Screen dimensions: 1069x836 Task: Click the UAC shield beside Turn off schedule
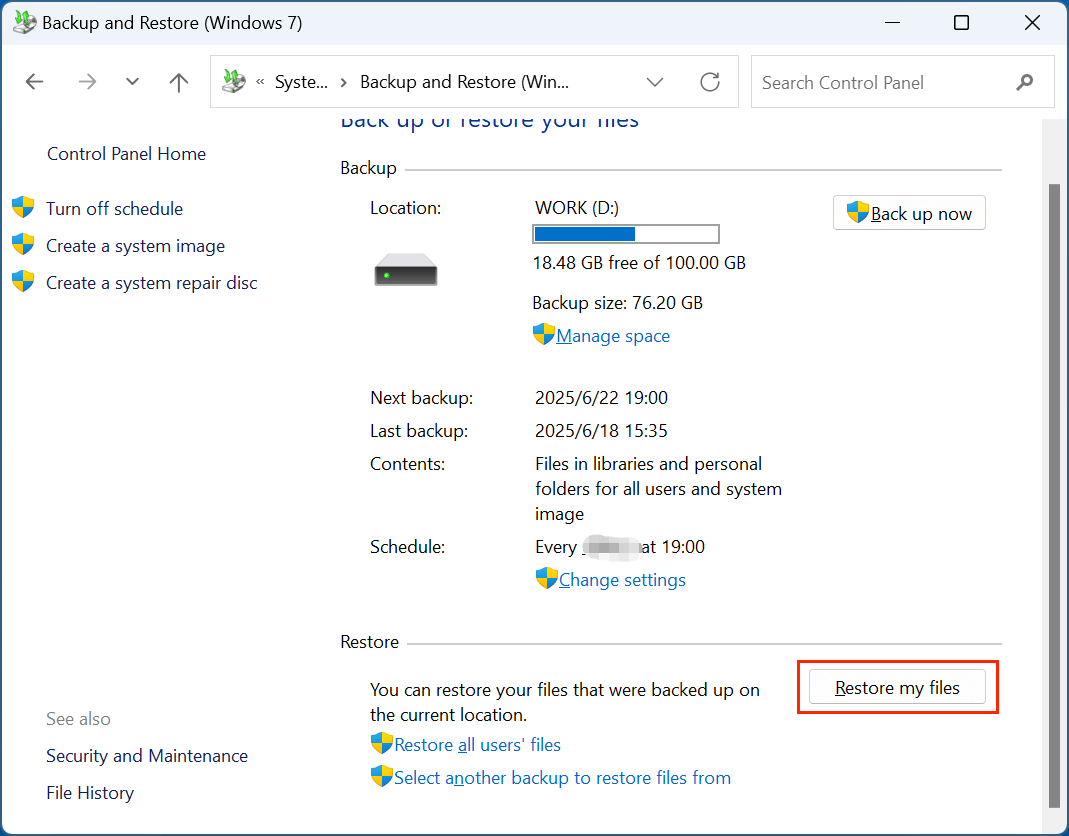(23, 208)
